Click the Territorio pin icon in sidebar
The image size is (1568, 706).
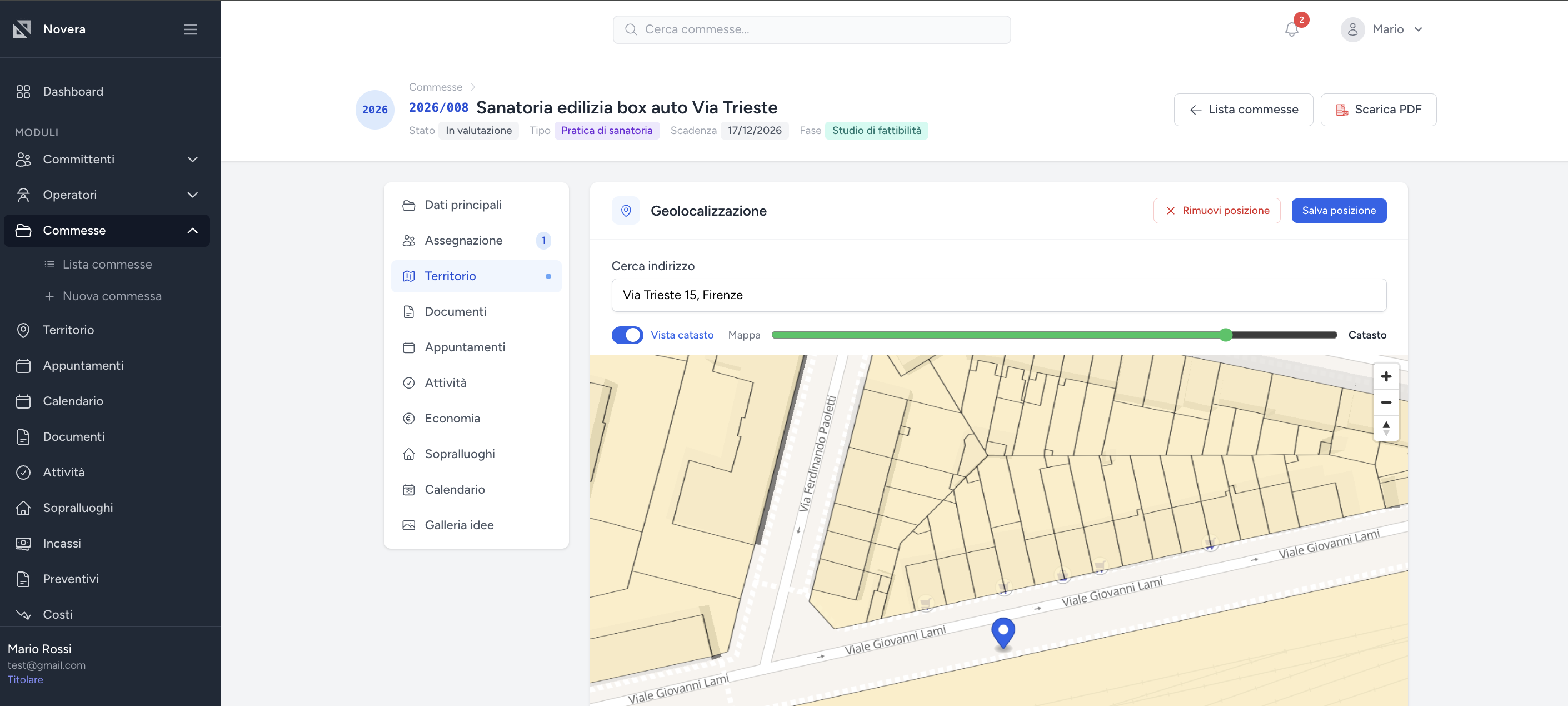pyautogui.click(x=23, y=330)
